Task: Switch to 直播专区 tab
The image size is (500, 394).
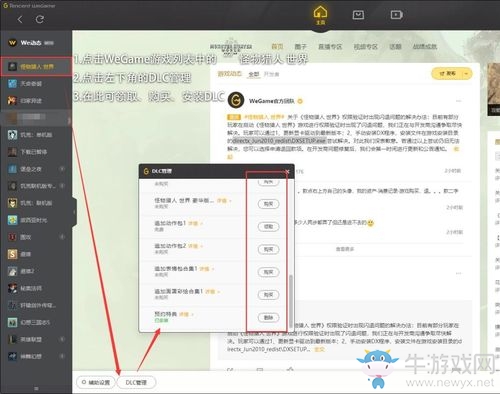Action: 330,46
